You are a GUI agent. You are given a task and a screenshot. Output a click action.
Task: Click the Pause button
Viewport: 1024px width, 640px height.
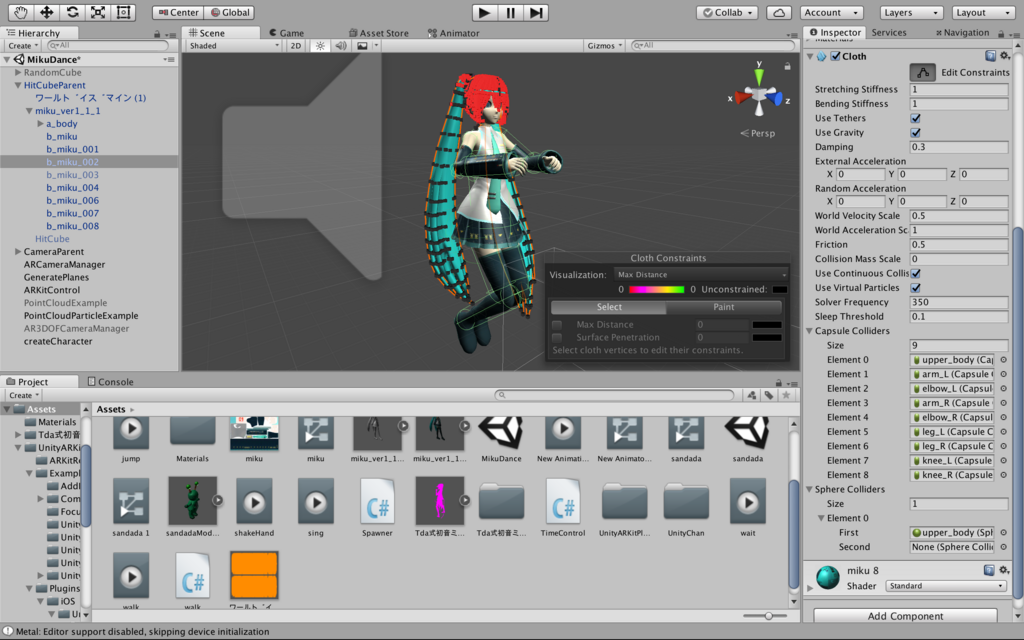510,12
